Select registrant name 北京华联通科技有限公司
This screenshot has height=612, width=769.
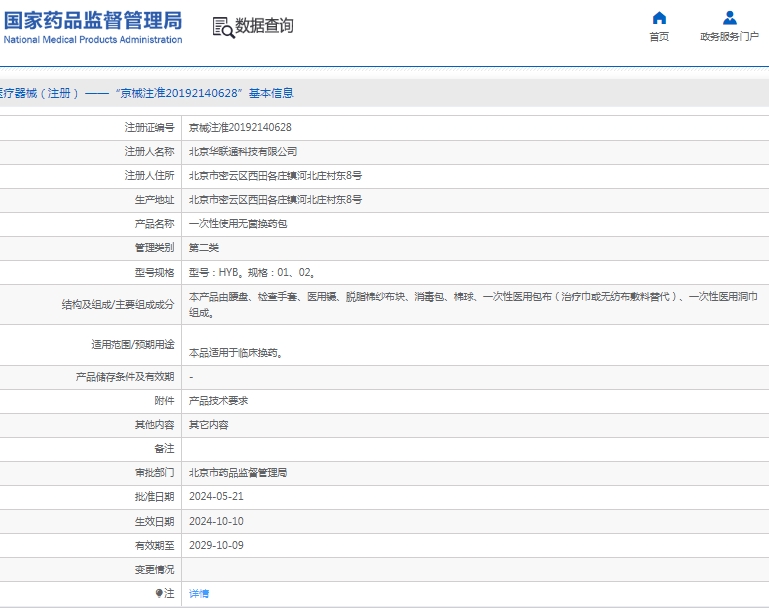(243, 152)
